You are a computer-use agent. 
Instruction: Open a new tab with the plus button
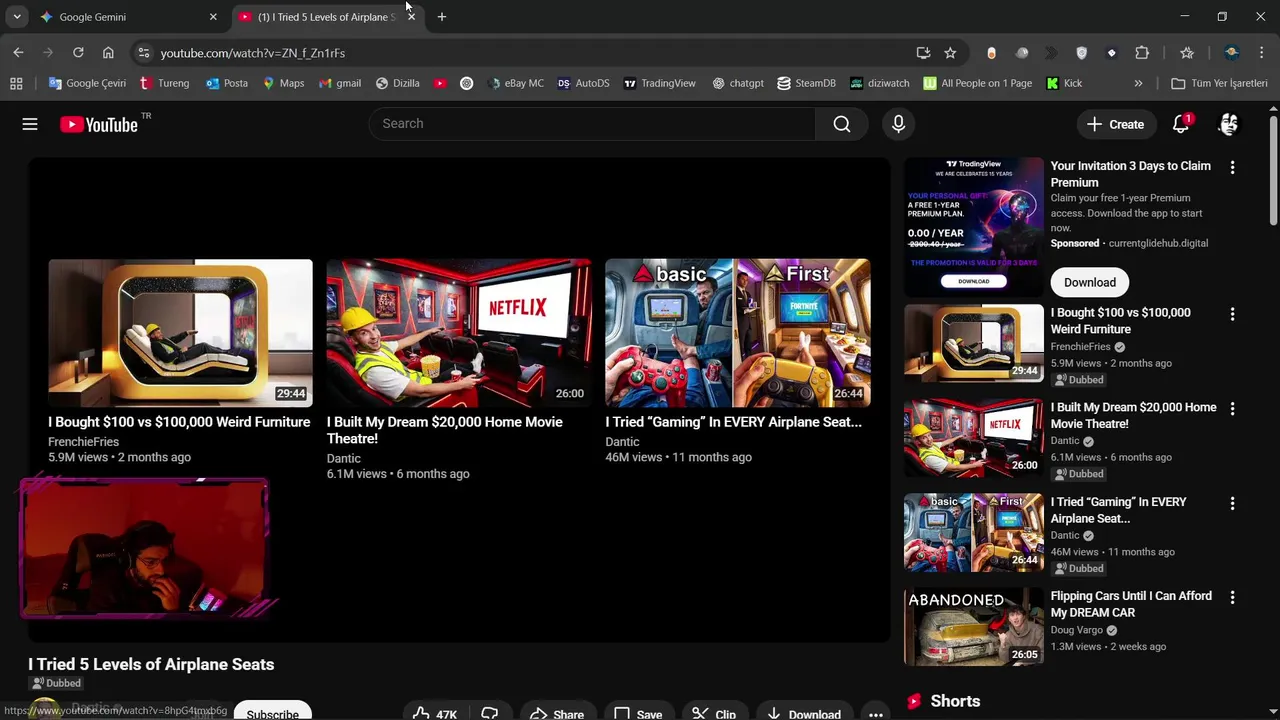[x=442, y=17]
